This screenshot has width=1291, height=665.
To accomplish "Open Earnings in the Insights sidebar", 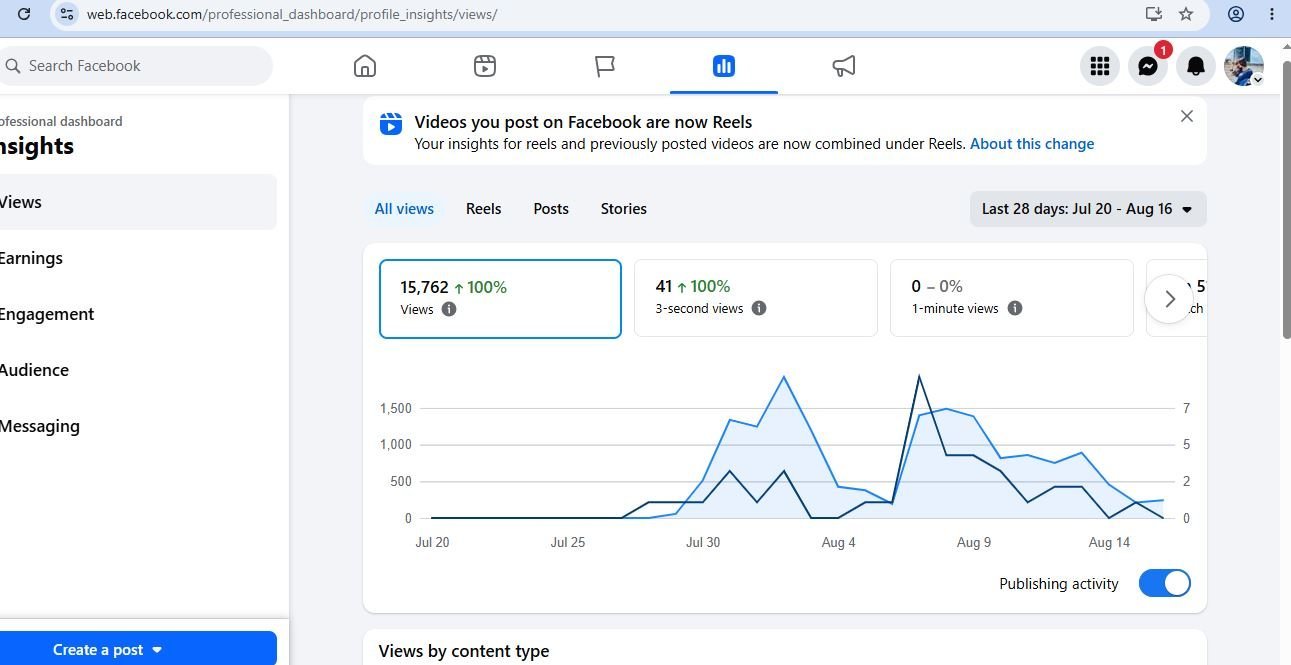I will [137, 258].
